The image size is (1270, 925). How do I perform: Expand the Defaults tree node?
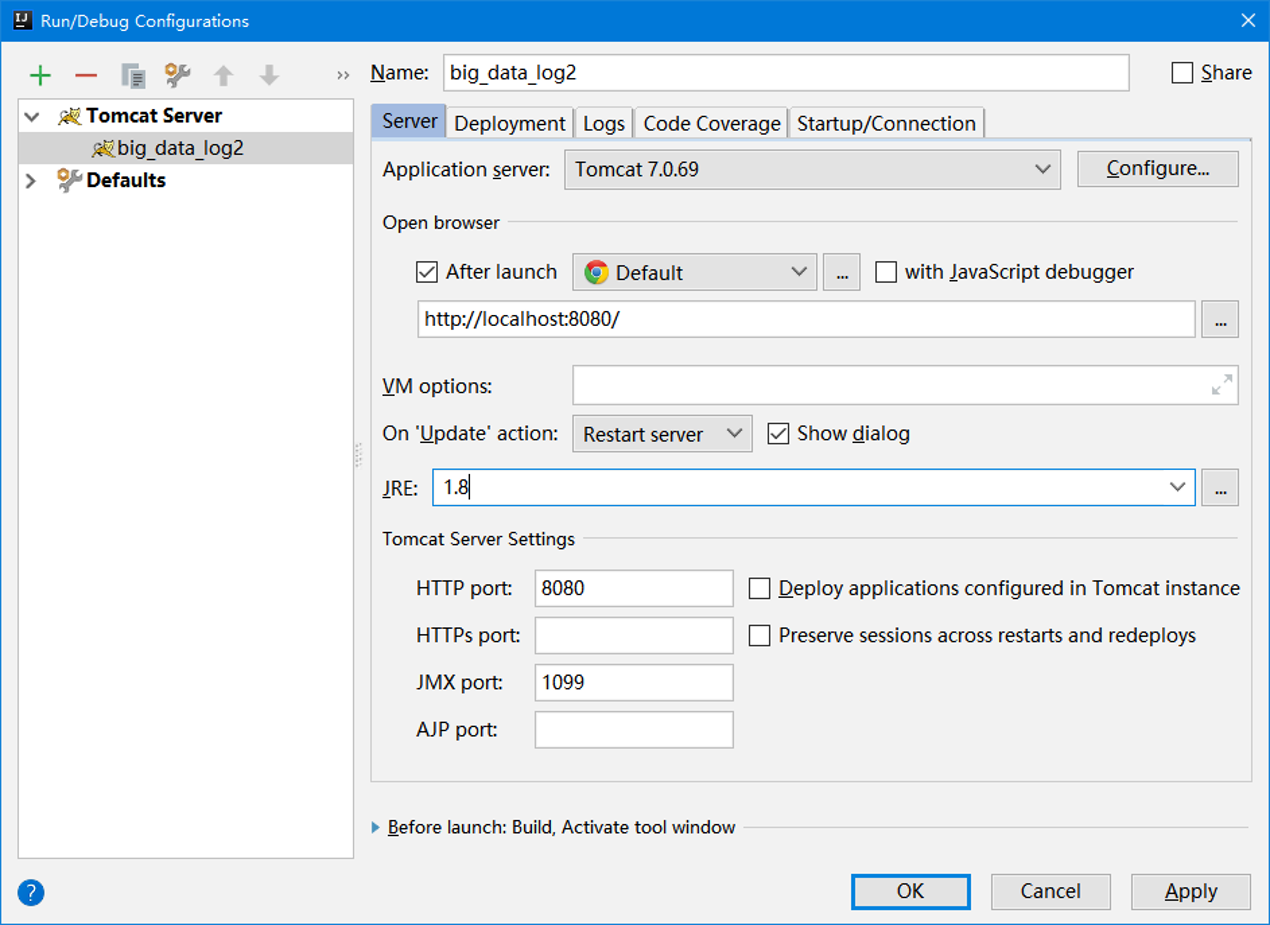31,181
